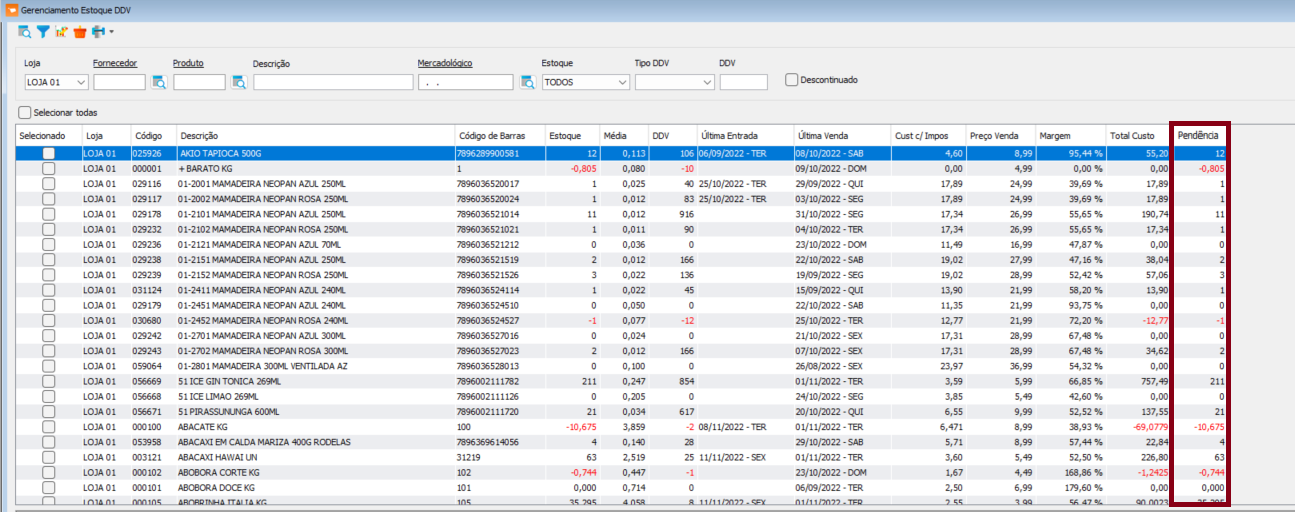The height and width of the screenshot is (512, 1295).
Task: Expand the Loja dropdown showing LOJA 01
Action: 82,82
